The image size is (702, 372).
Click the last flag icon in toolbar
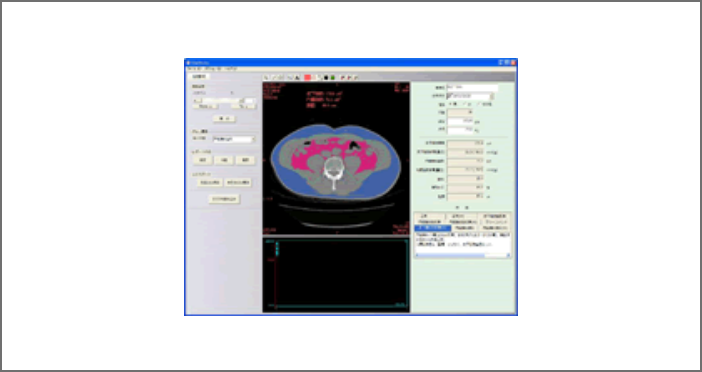[355, 77]
